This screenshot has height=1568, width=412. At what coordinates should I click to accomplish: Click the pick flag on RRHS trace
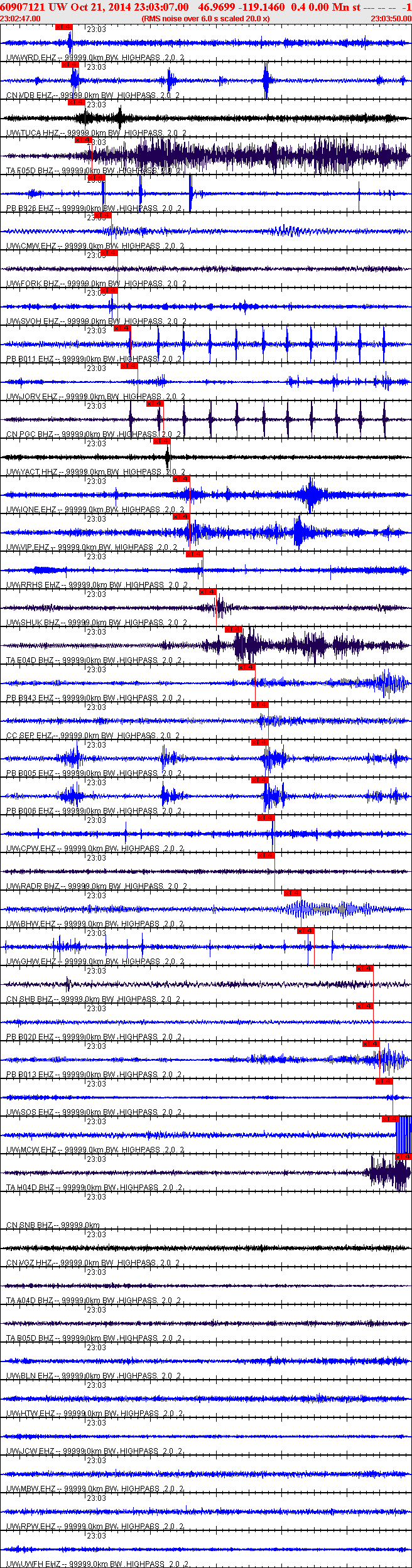pos(194,554)
